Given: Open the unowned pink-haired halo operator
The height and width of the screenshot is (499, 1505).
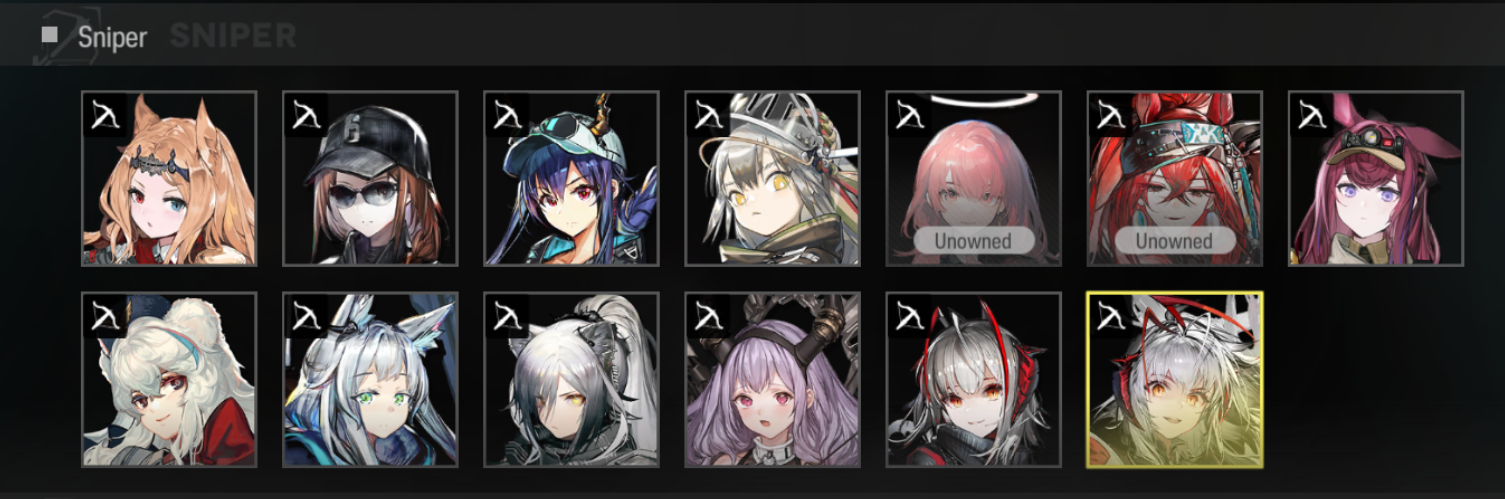Looking at the screenshot, I should click(973, 178).
